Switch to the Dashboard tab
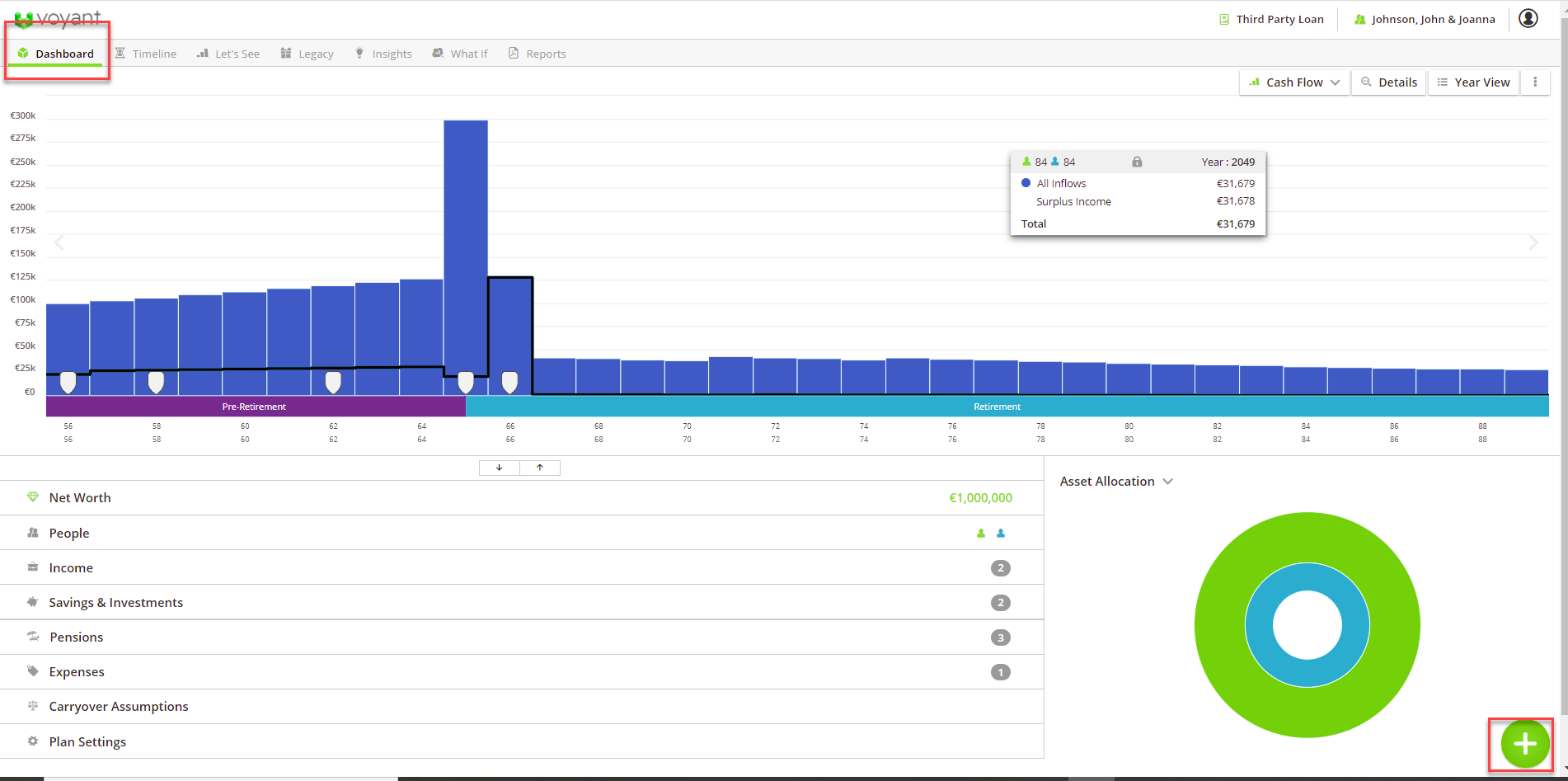The image size is (1568, 781). coord(56,54)
